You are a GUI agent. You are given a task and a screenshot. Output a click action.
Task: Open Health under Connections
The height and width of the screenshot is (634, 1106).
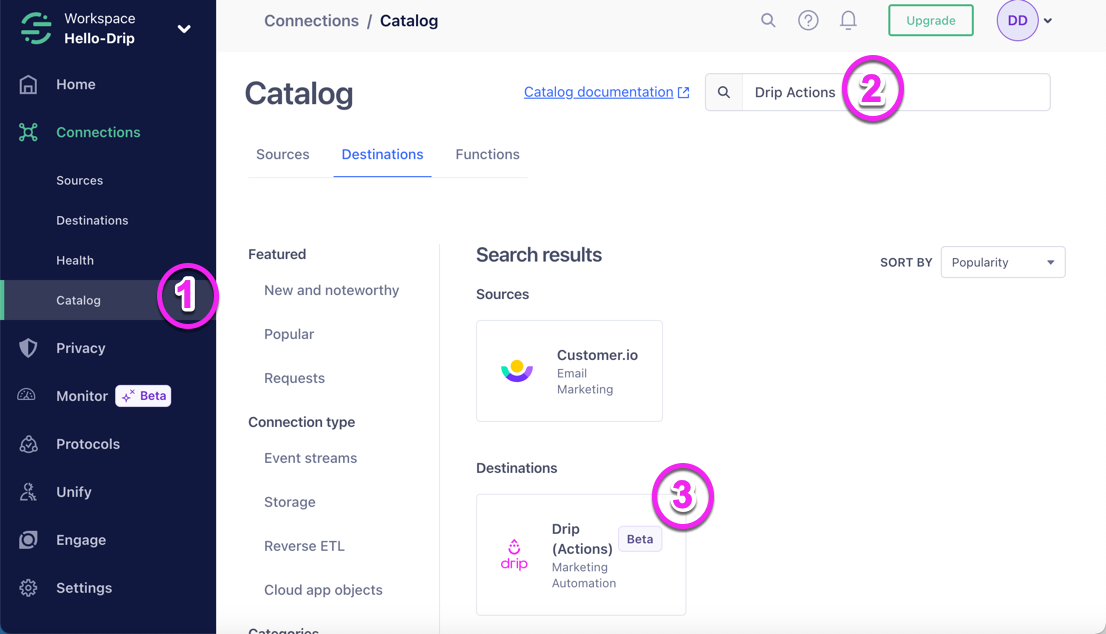tap(75, 260)
